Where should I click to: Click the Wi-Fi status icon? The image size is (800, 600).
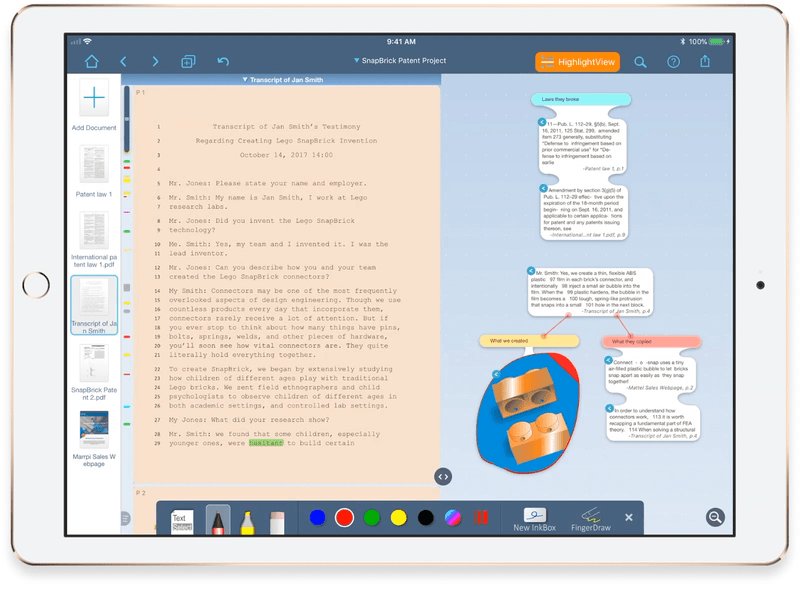point(87,41)
